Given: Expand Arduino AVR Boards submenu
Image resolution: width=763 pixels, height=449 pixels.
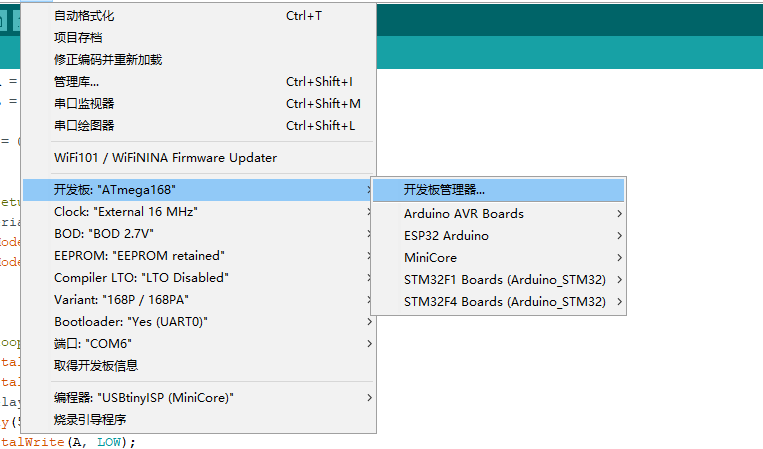Looking at the screenshot, I should [464, 214].
